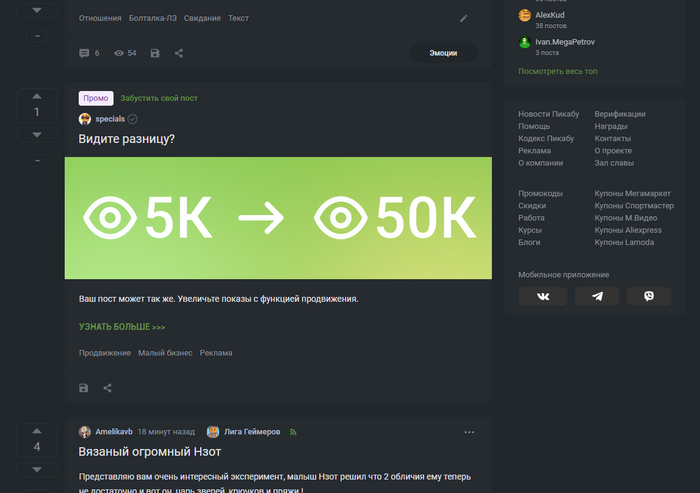The image size is (700, 493).
Task: Share the promo post
Action: [x=107, y=388]
